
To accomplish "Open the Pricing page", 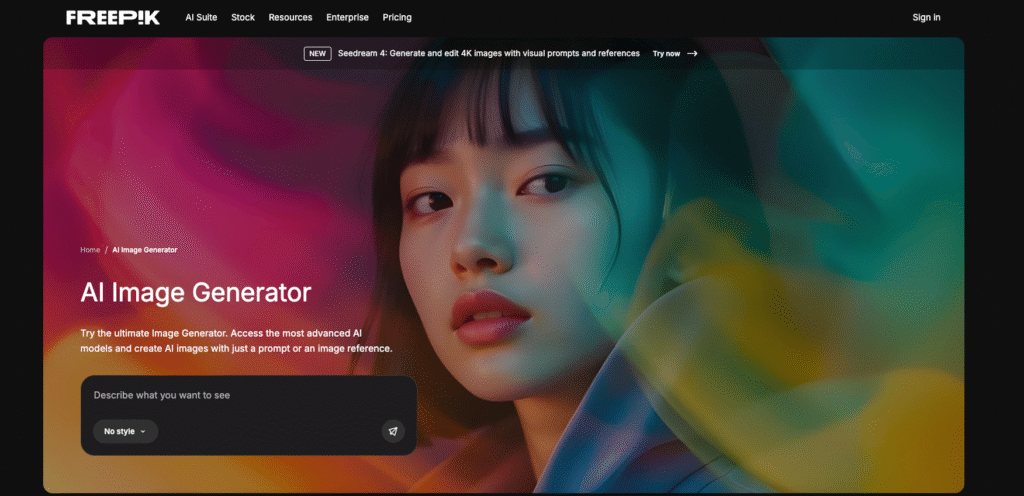I will tap(397, 17).
